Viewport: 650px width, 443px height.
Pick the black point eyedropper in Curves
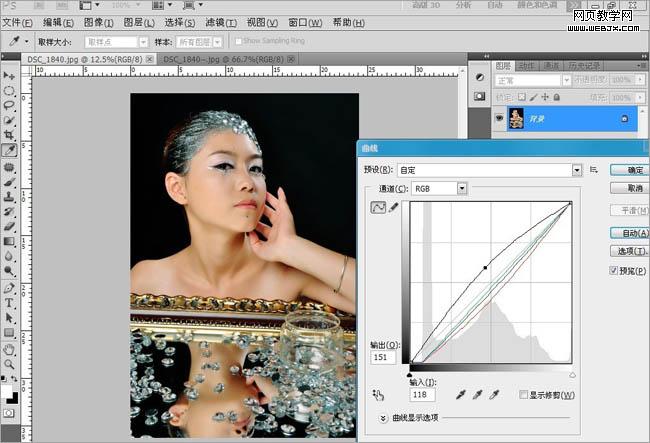(x=461, y=395)
